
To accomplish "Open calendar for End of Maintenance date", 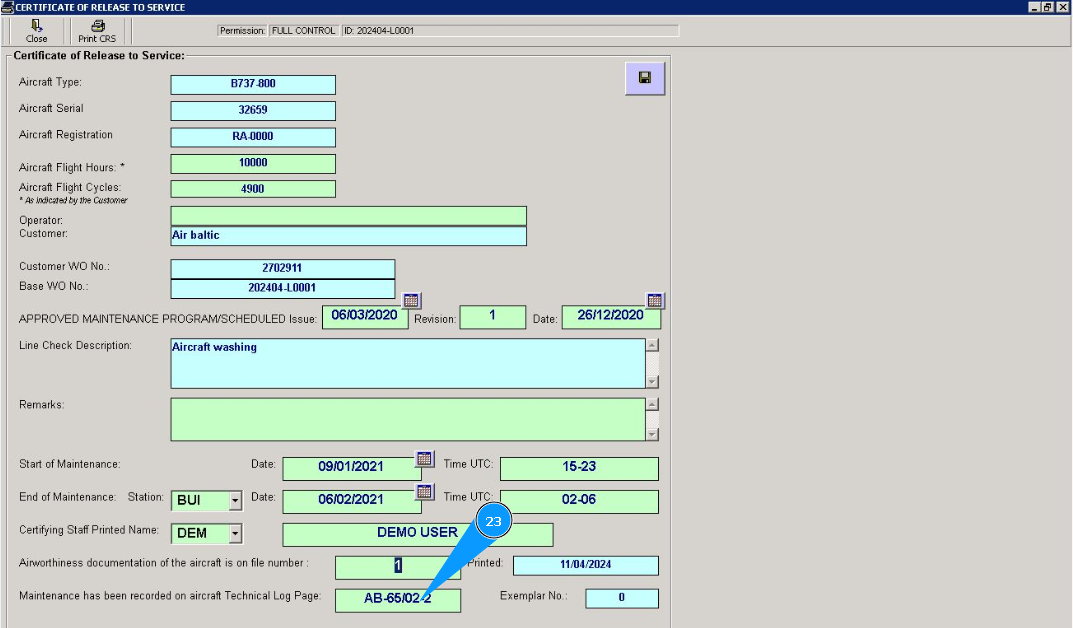I will tap(425, 491).
